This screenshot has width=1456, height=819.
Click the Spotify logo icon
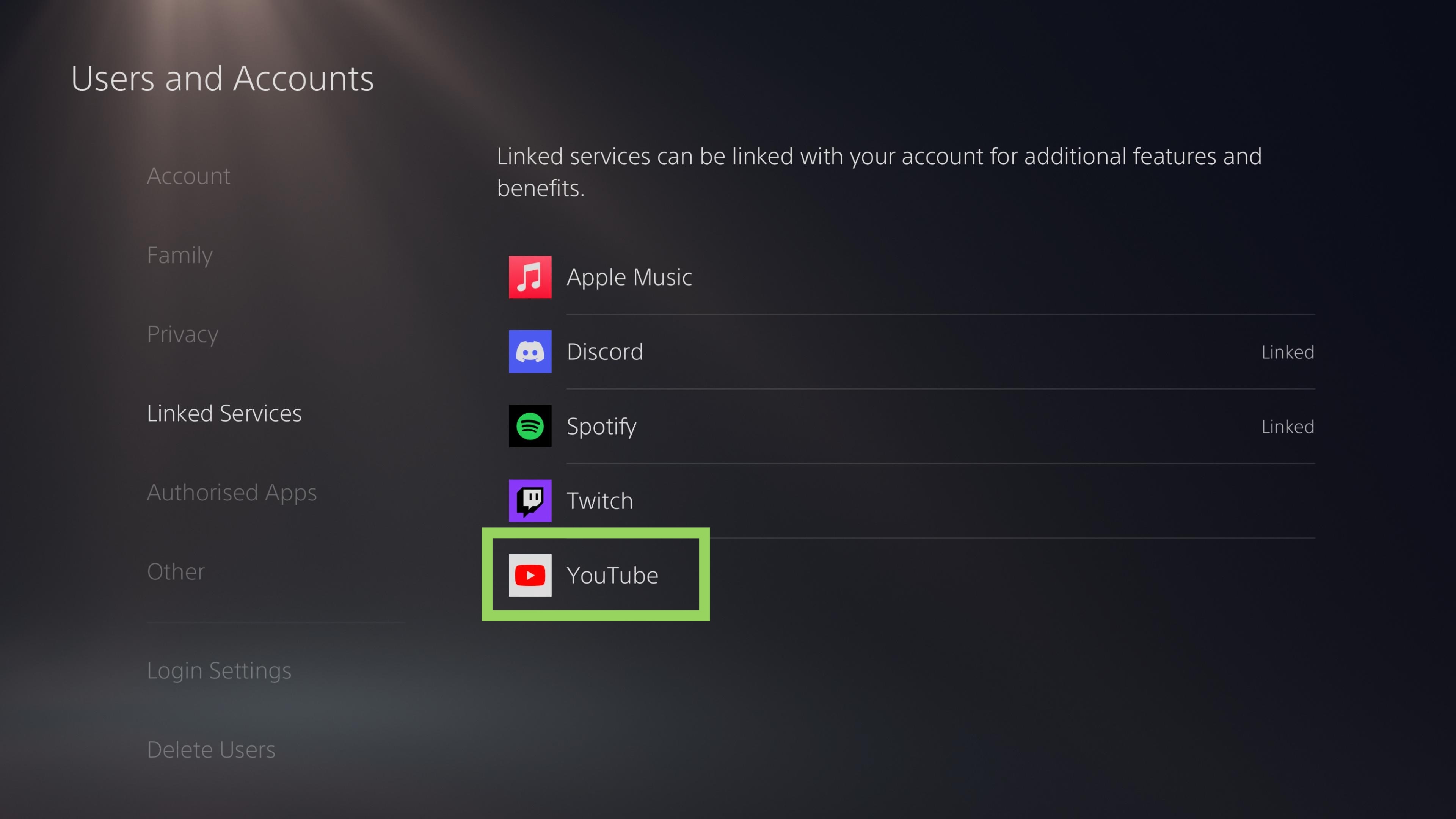click(x=530, y=426)
